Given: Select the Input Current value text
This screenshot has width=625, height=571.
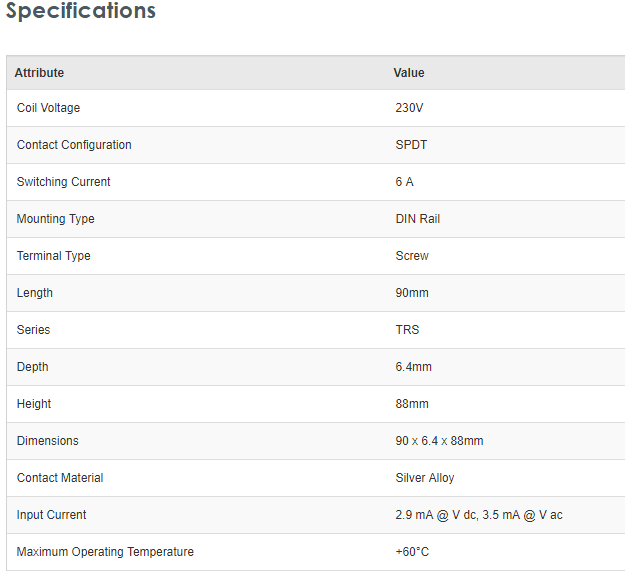Looking at the screenshot, I should pyautogui.click(x=479, y=515).
